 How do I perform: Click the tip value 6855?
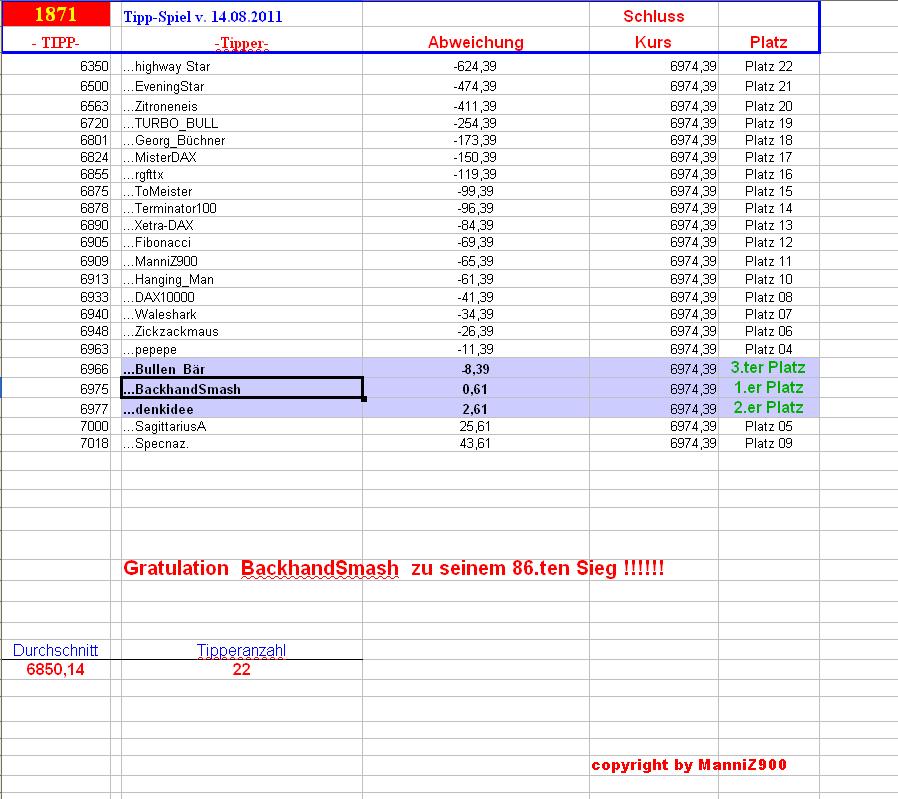tap(94, 174)
